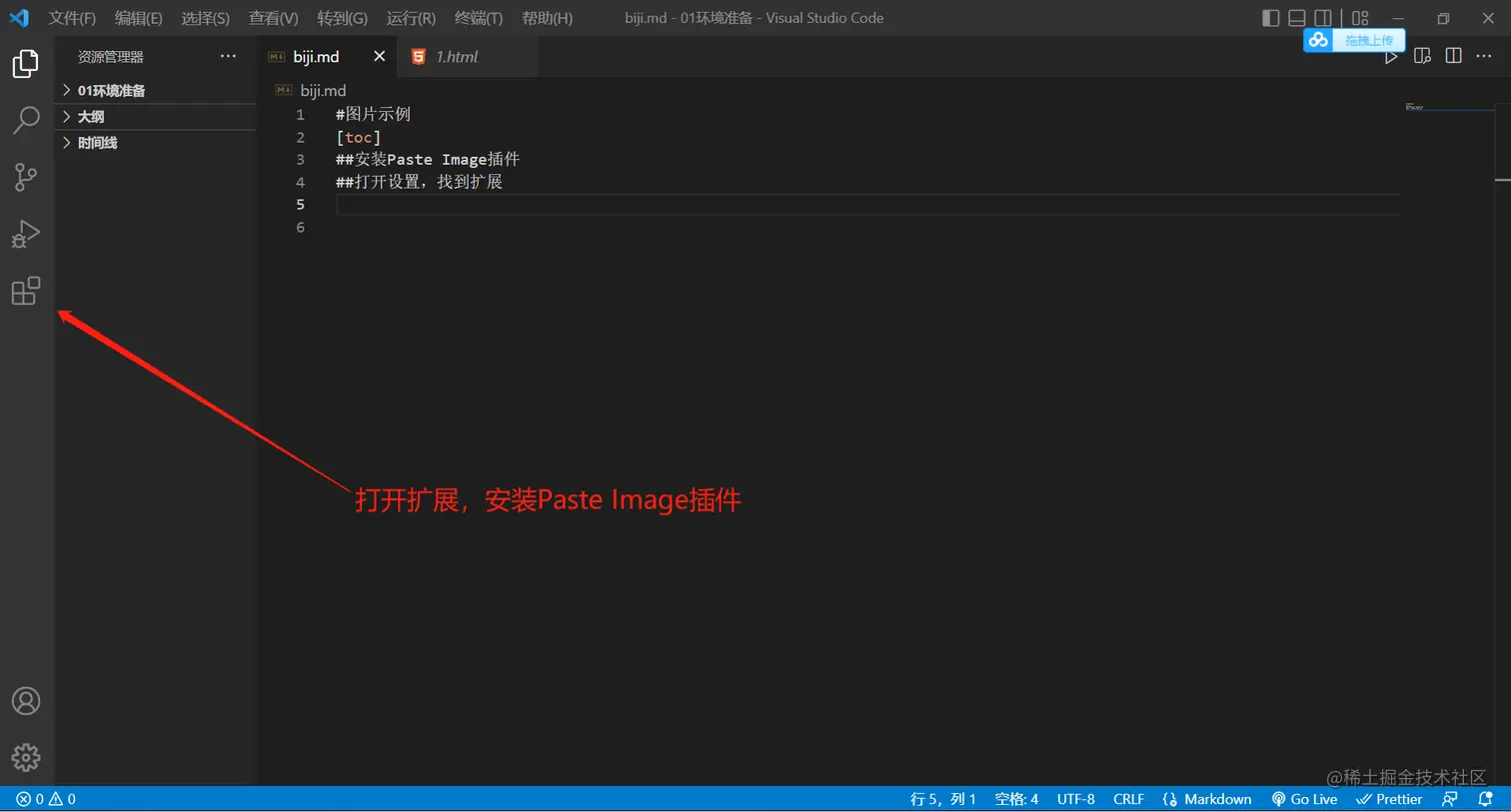Click the errors and warnings status indicator

(x=46, y=799)
